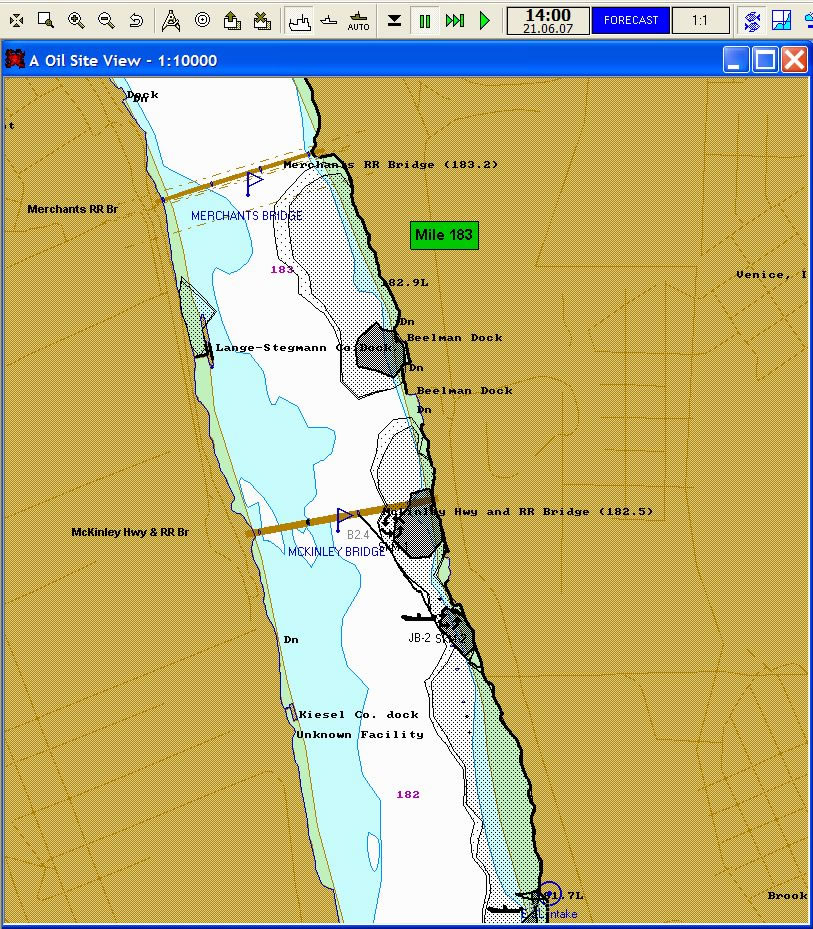This screenshot has width=813, height=929.
Task: Click the fast-forward step button
Action: [454, 21]
